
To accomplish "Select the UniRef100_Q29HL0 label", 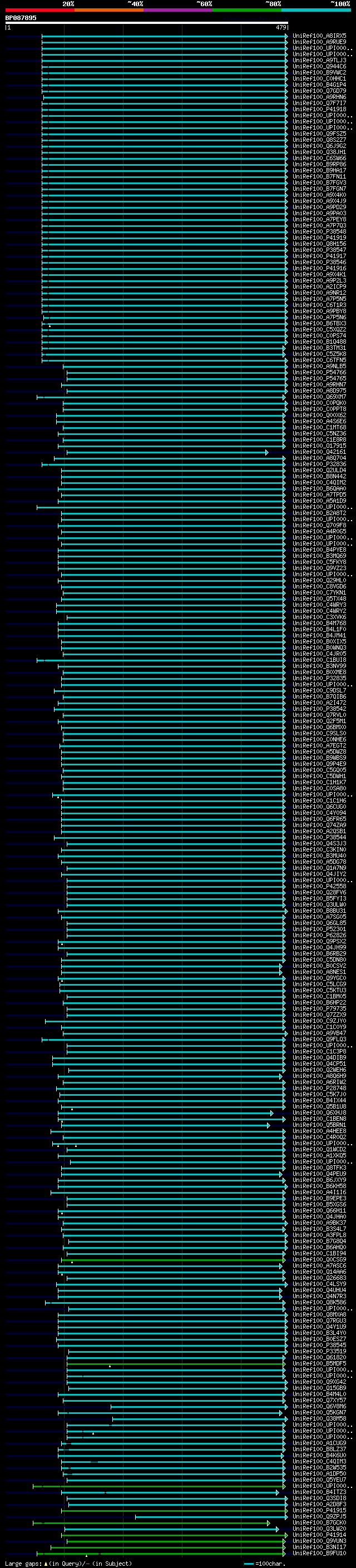I will 319,581.
